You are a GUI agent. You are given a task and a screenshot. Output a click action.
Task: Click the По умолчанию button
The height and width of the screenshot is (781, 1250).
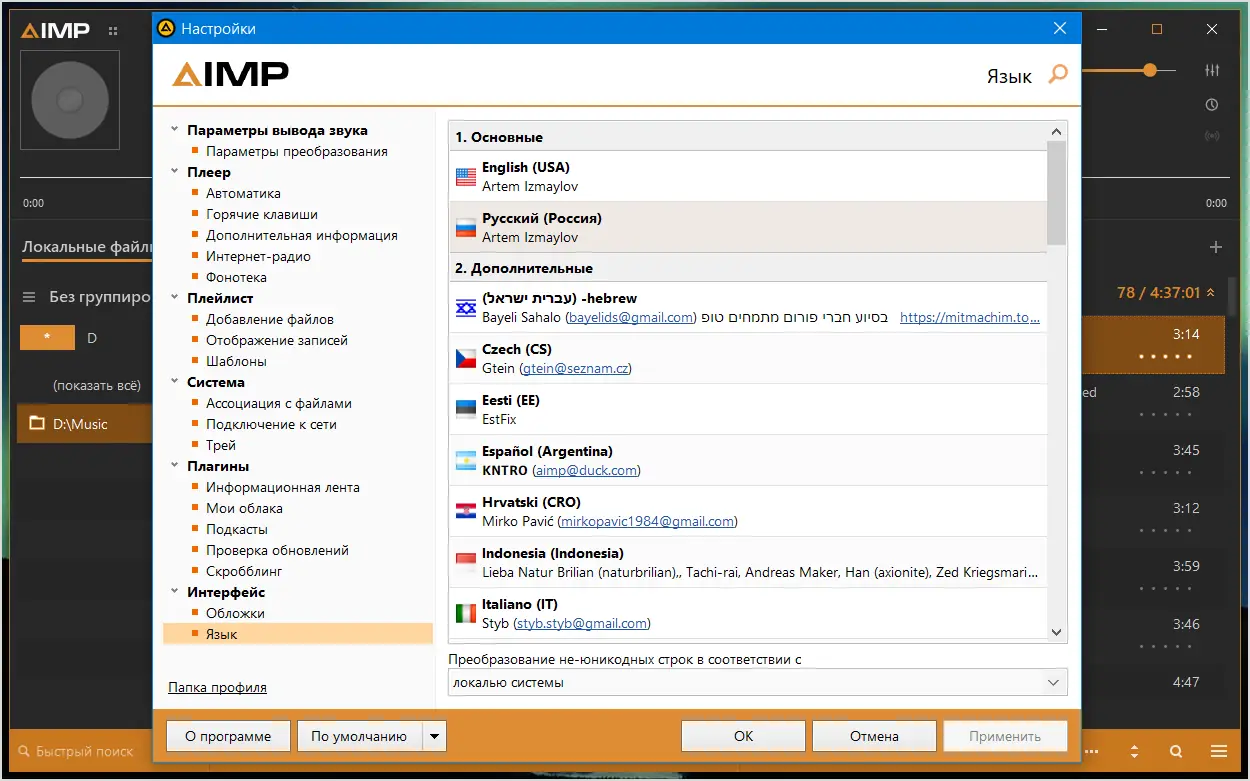tap(359, 736)
